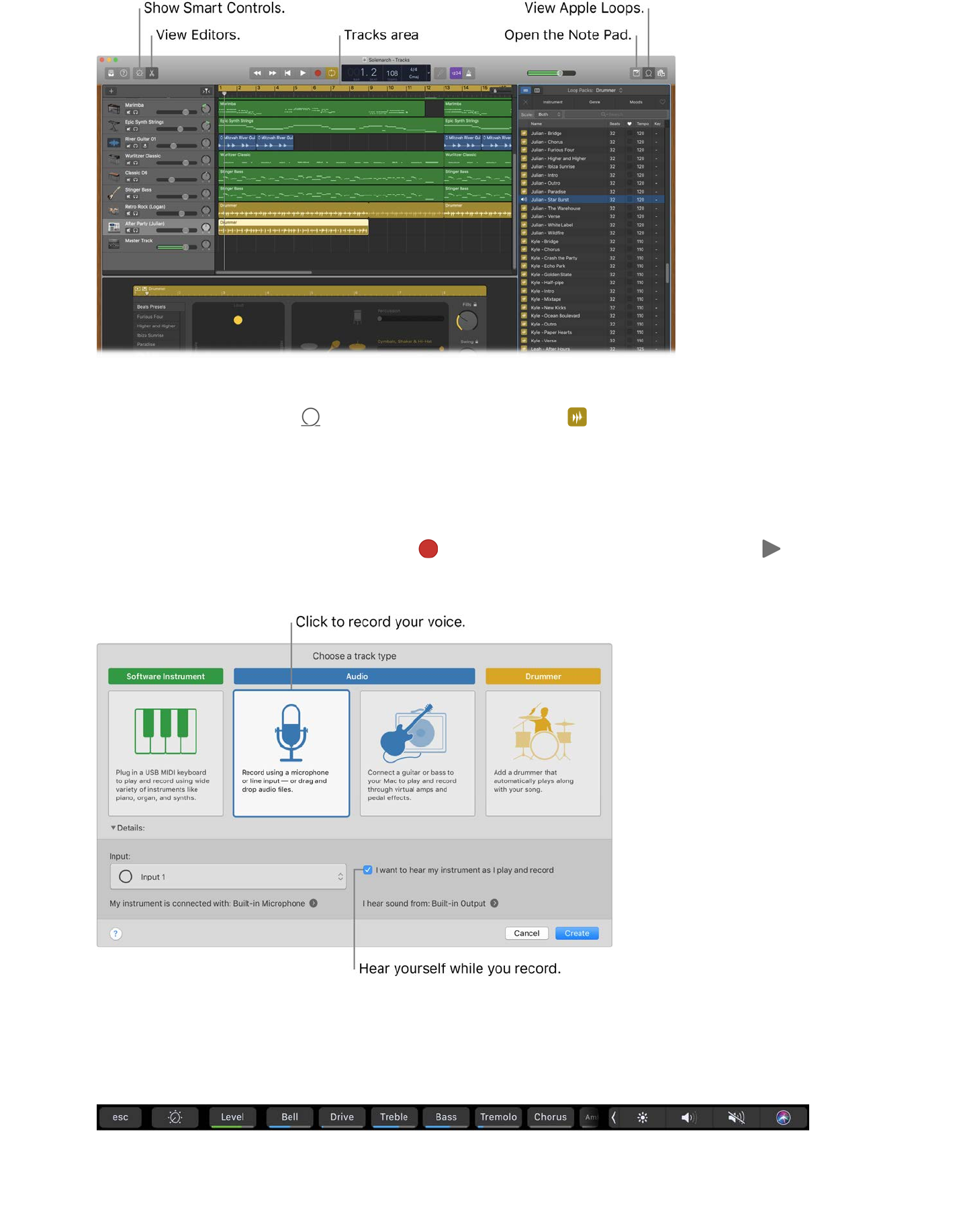Select the Software Instrument track type tab
Screen dimensions: 967x1232
tap(166, 676)
